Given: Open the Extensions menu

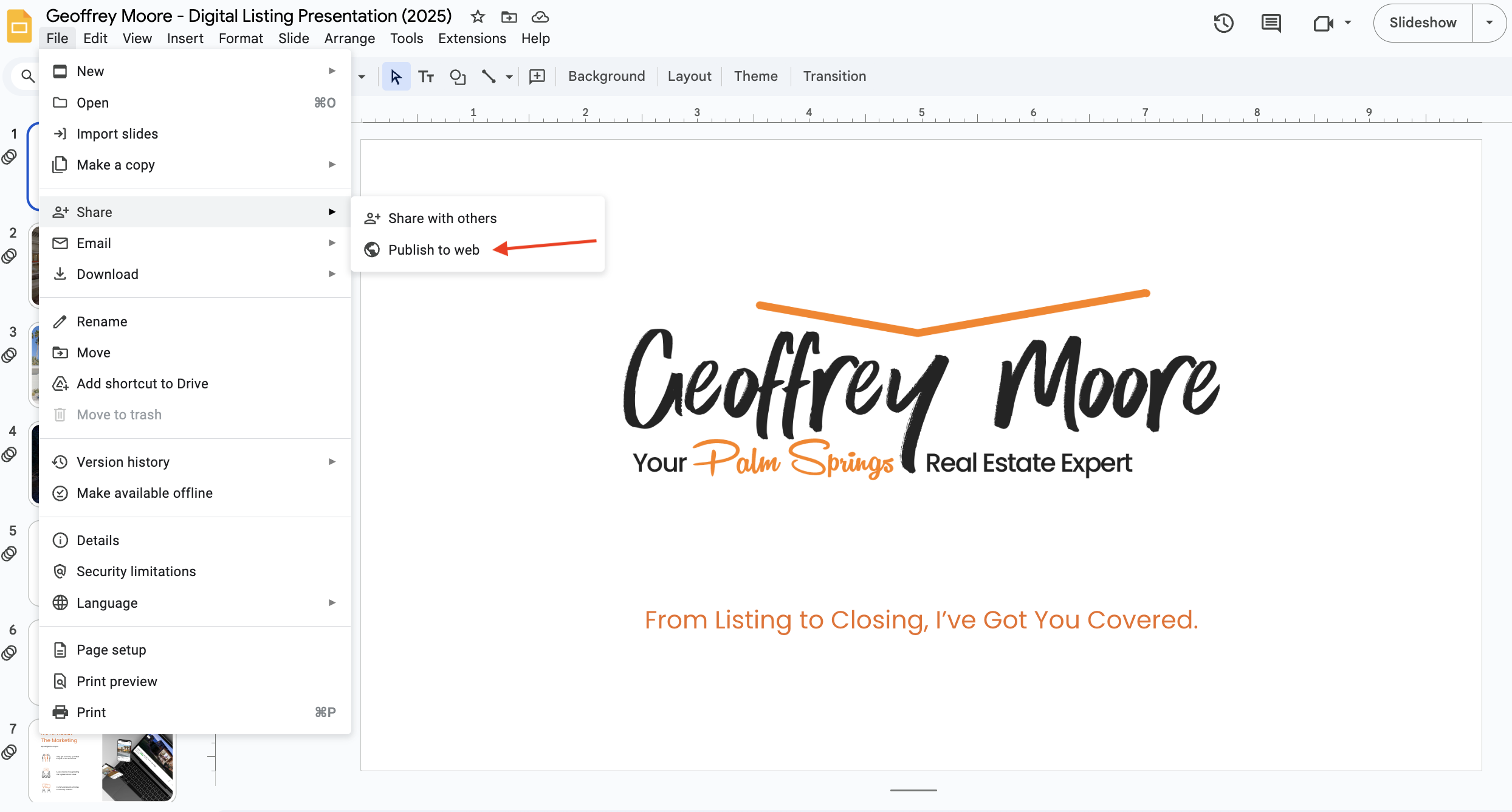Looking at the screenshot, I should [x=472, y=38].
